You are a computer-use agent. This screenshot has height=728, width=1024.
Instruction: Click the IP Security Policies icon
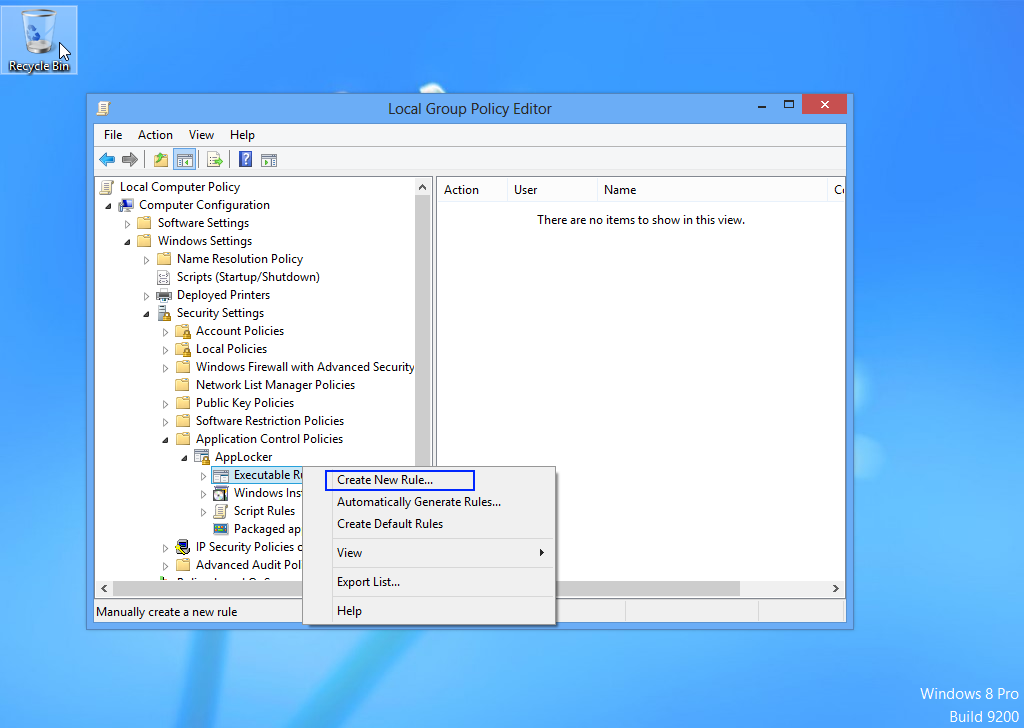click(x=183, y=547)
